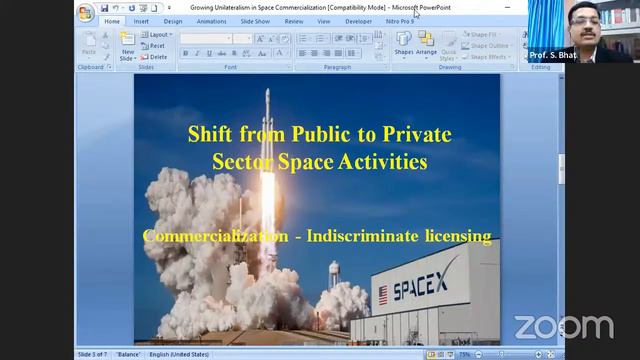Image resolution: width=640 pixels, height=360 pixels.
Task: Align text right
Action: tap(327, 53)
